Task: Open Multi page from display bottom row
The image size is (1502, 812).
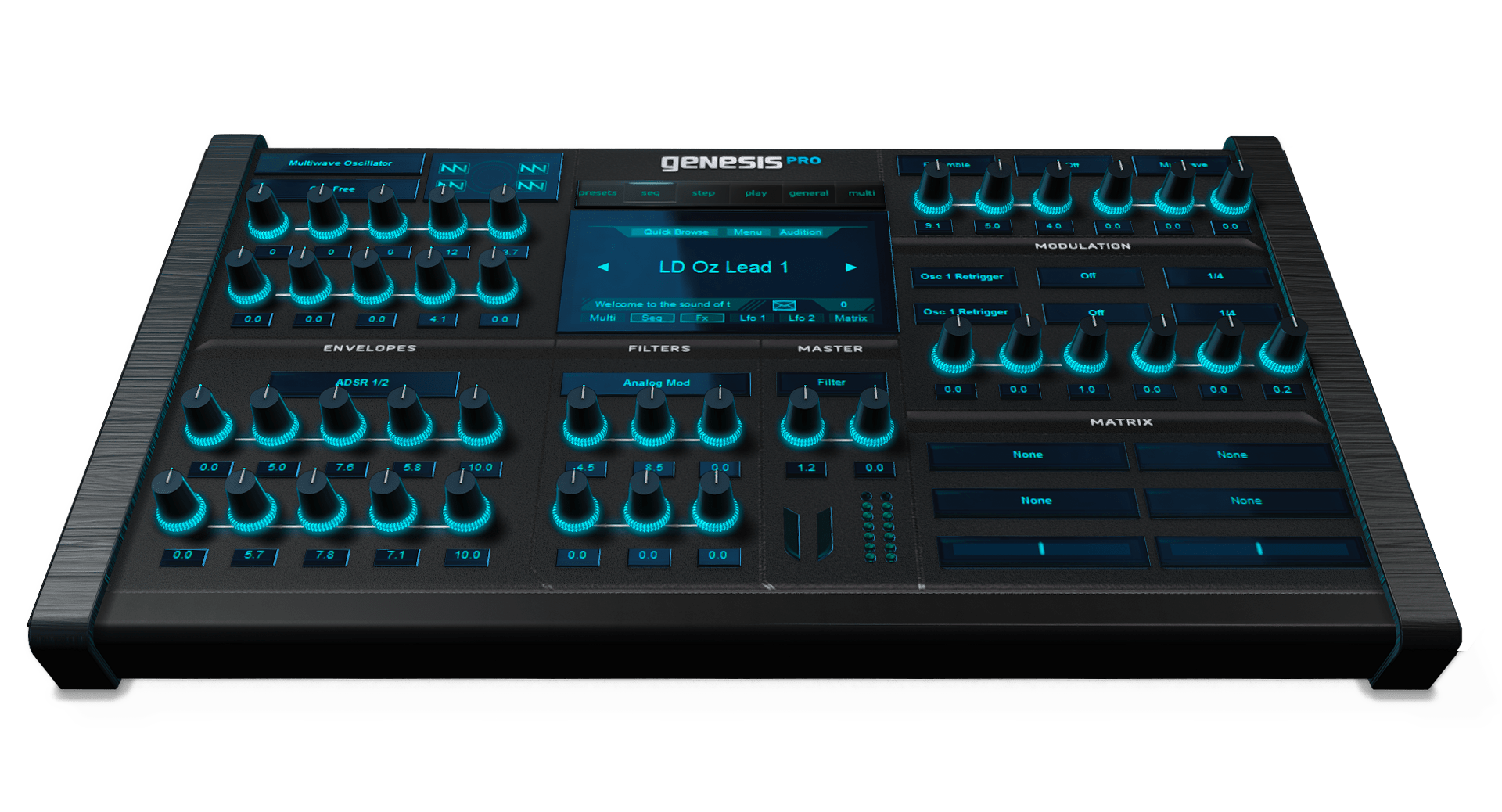Action: 602,318
